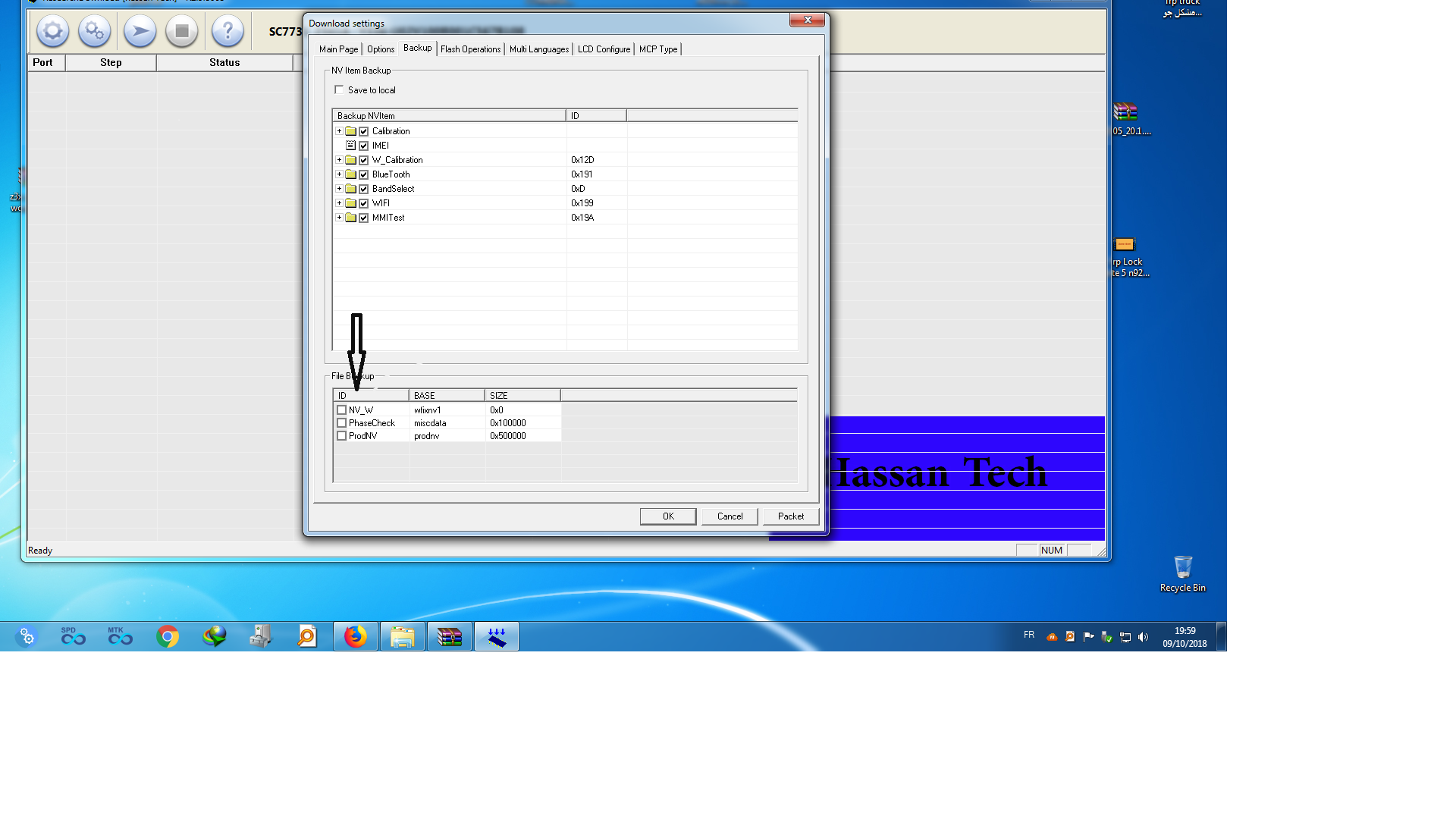
Task: Open WinRAR window from taskbar
Action: [449, 636]
